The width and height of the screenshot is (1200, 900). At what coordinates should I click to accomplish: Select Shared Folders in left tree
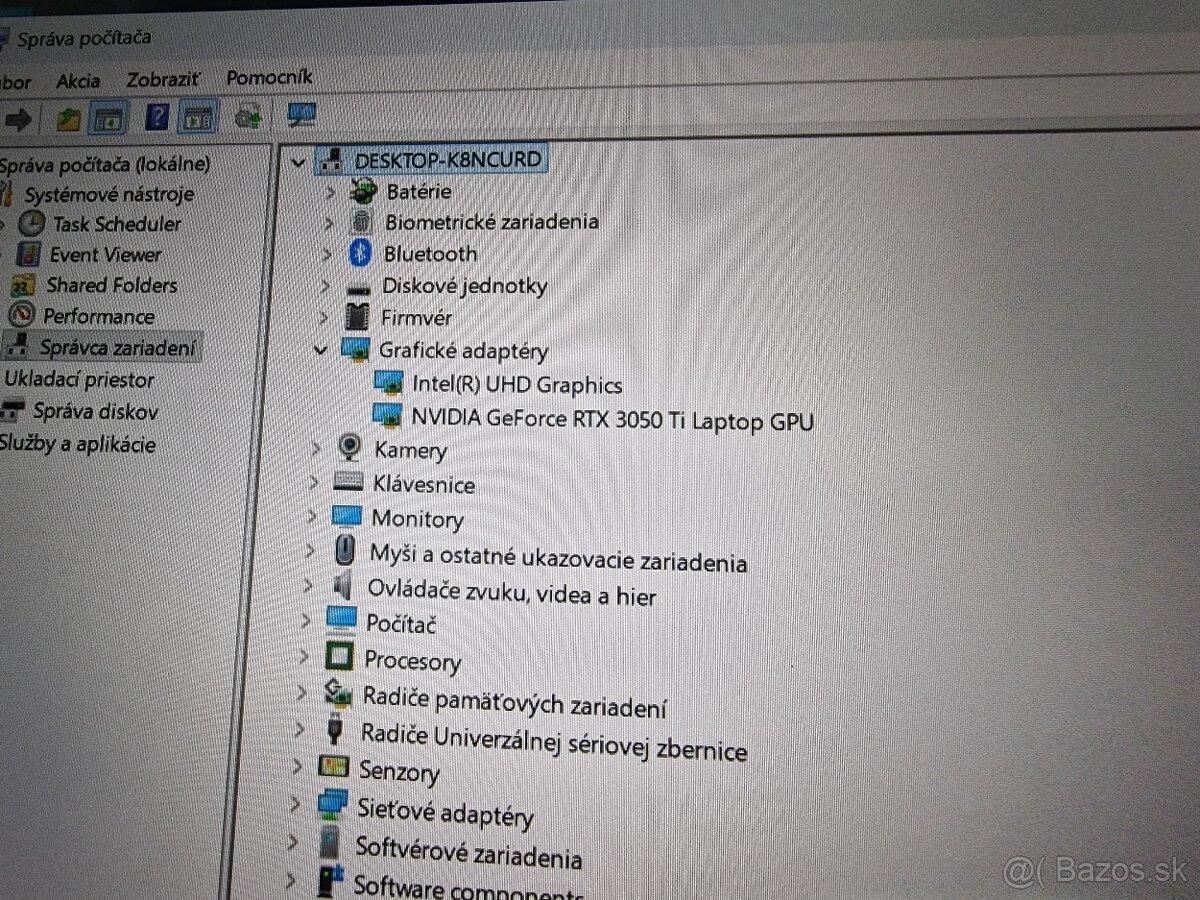tap(112, 285)
